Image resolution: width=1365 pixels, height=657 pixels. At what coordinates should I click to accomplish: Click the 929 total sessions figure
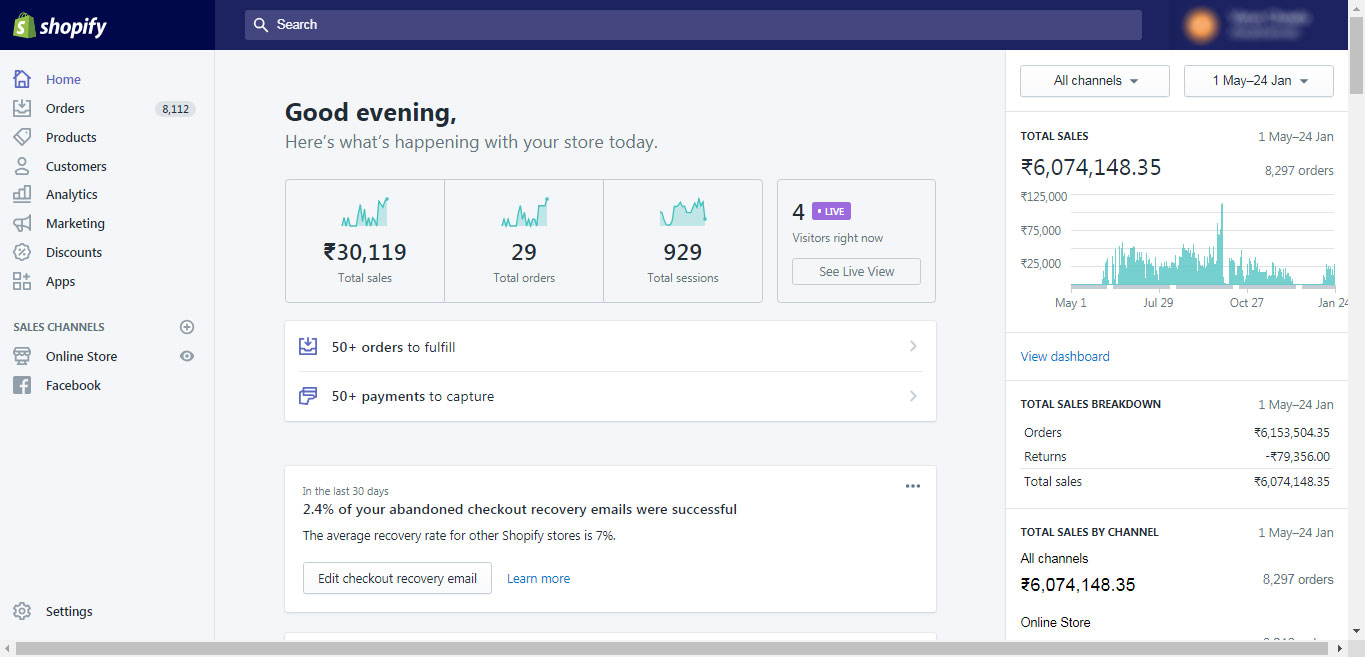[683, 252]
